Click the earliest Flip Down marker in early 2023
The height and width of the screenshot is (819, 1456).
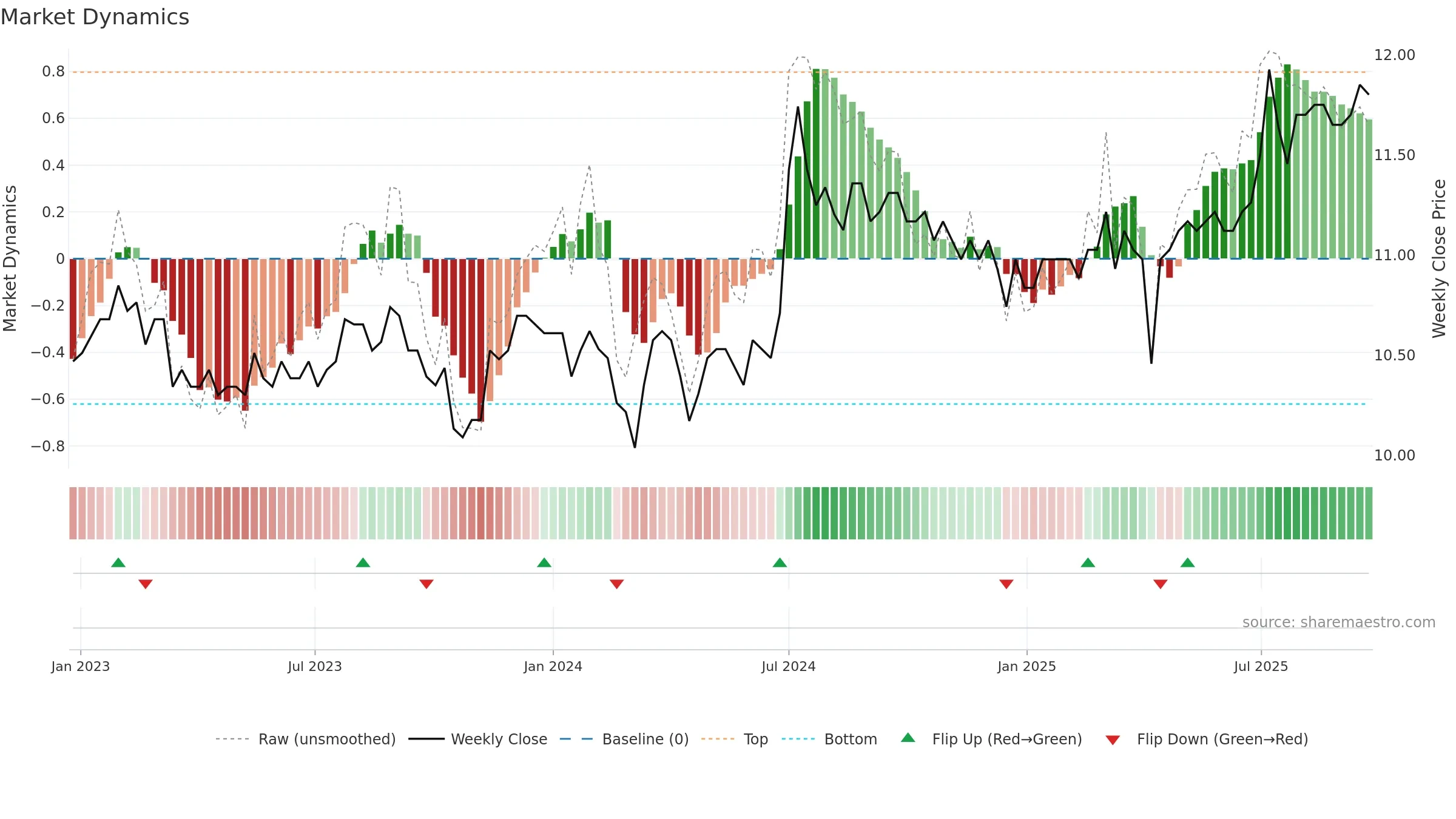[x=146, y=584]
